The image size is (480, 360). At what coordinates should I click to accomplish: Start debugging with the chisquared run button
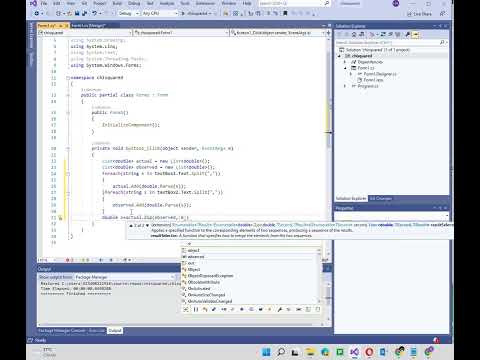[x=196, y=13]
